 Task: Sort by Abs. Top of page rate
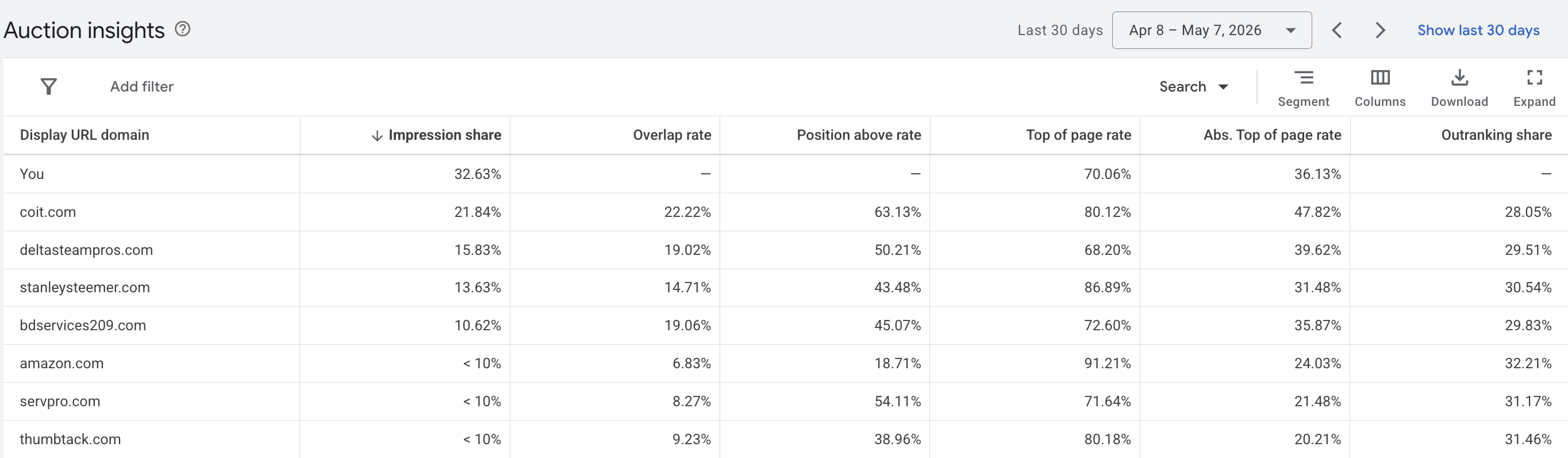[1272, 135]
